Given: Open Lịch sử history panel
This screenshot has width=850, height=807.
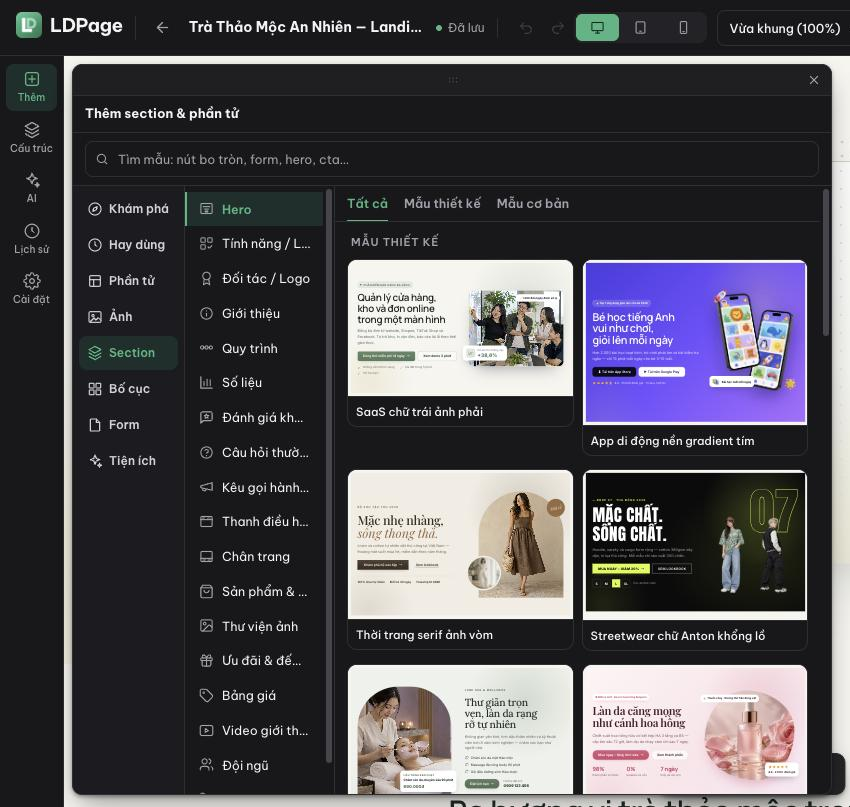Looking at the screenshot, I should tap(31, 238).
